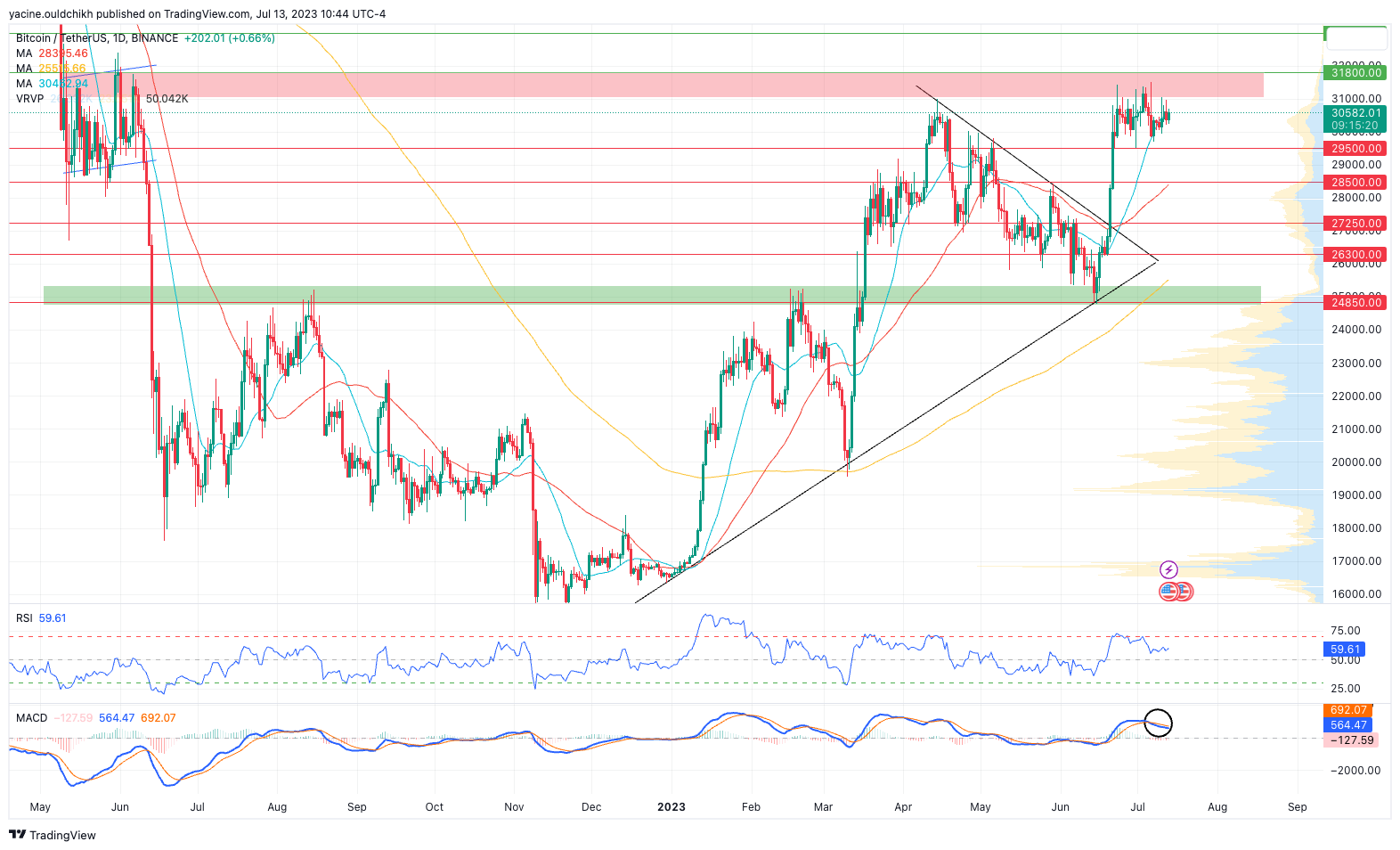
Task: Click the fully visible US flag event icon
Action: pos(1168,591)
